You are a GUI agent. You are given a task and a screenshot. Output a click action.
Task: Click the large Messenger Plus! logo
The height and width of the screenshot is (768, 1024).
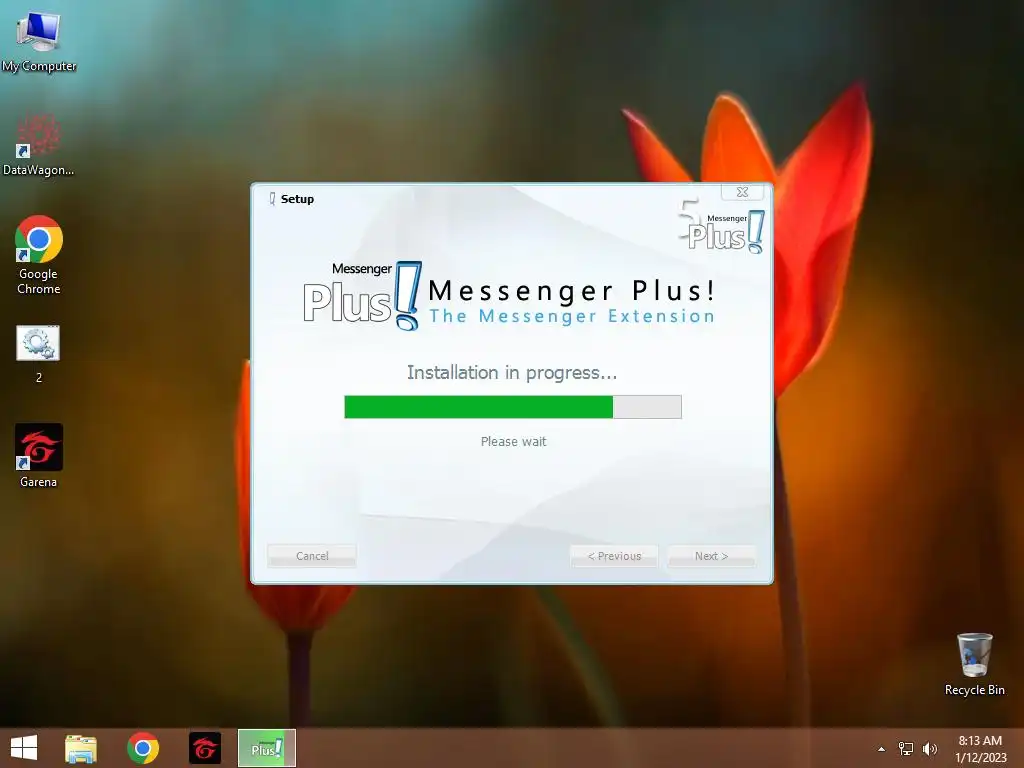(x=363, y=295)
